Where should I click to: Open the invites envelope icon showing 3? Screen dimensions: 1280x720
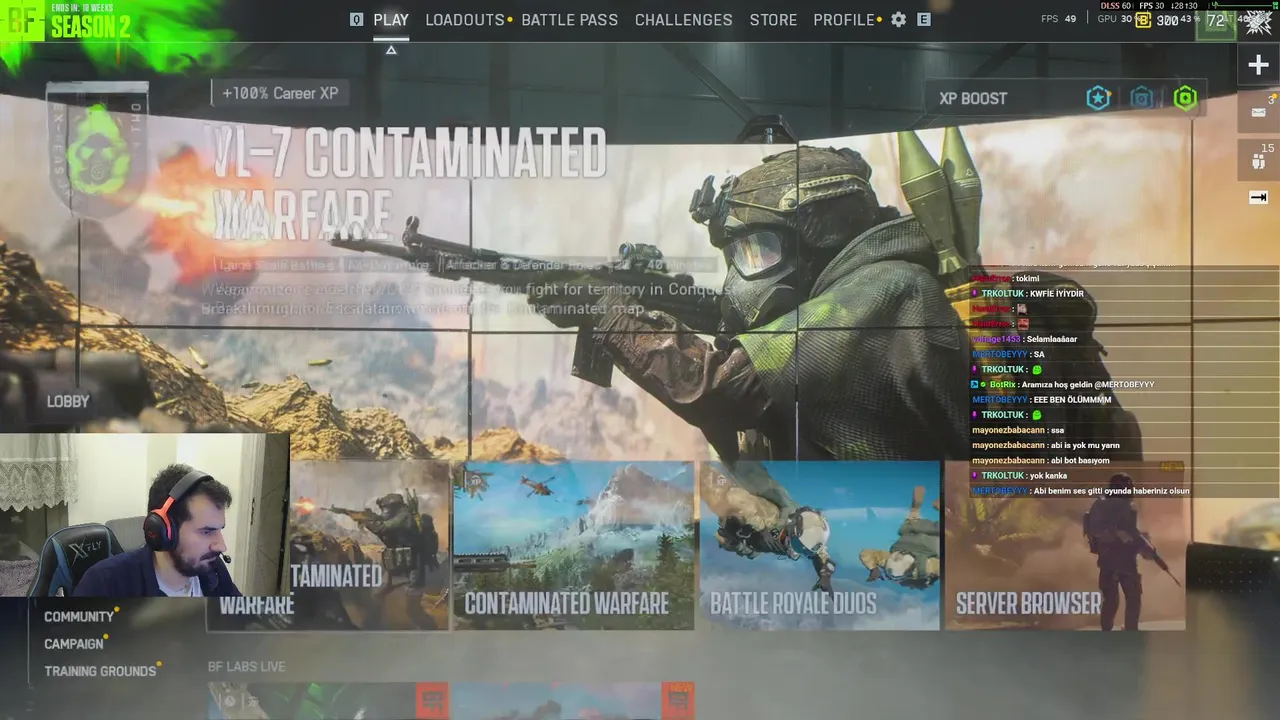tap(1258, 110)
